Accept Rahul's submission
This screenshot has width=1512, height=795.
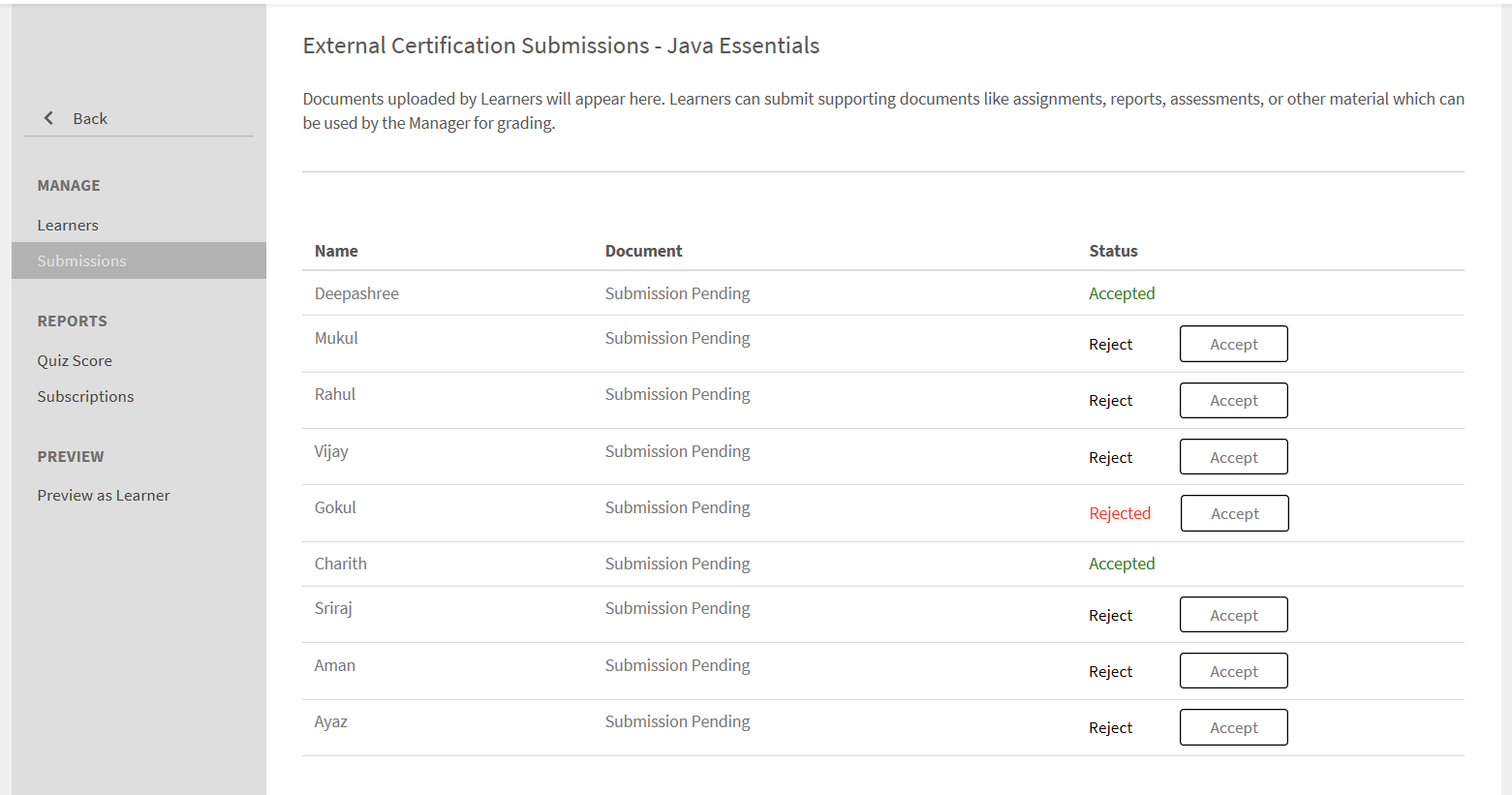click(x=1233, y=401)
